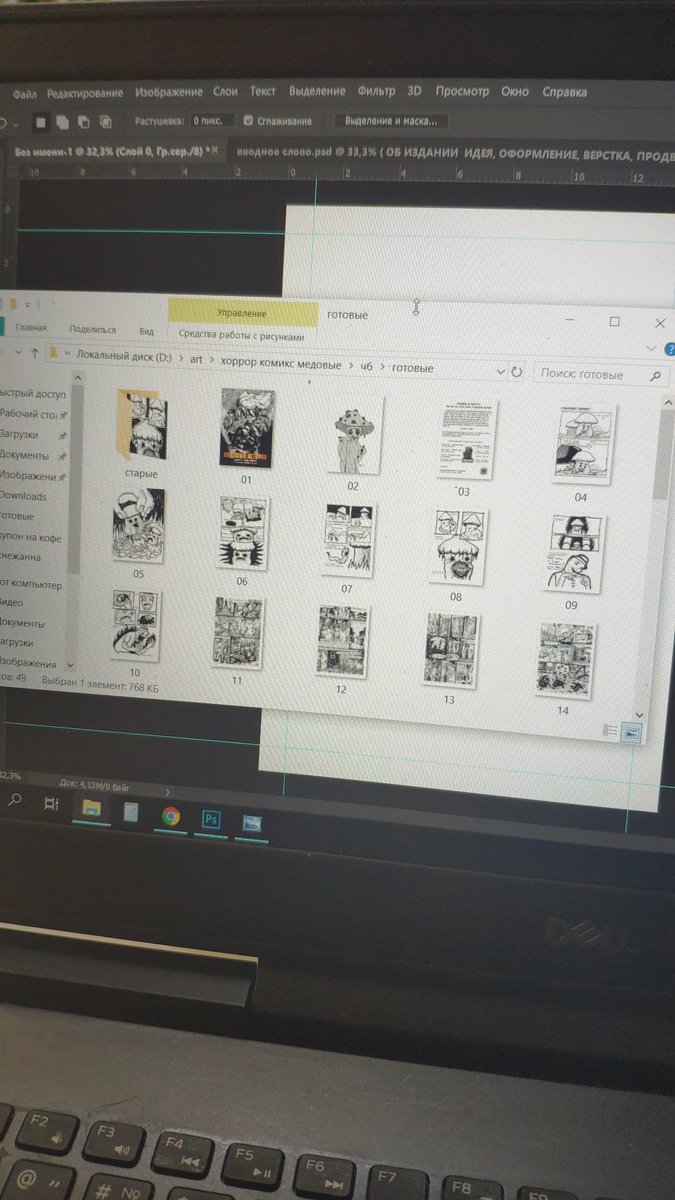Image resolution: width=675 pixels, height=1200 pixels.
Task: Select the thumbnail of file 05
Action: (138, 527)
